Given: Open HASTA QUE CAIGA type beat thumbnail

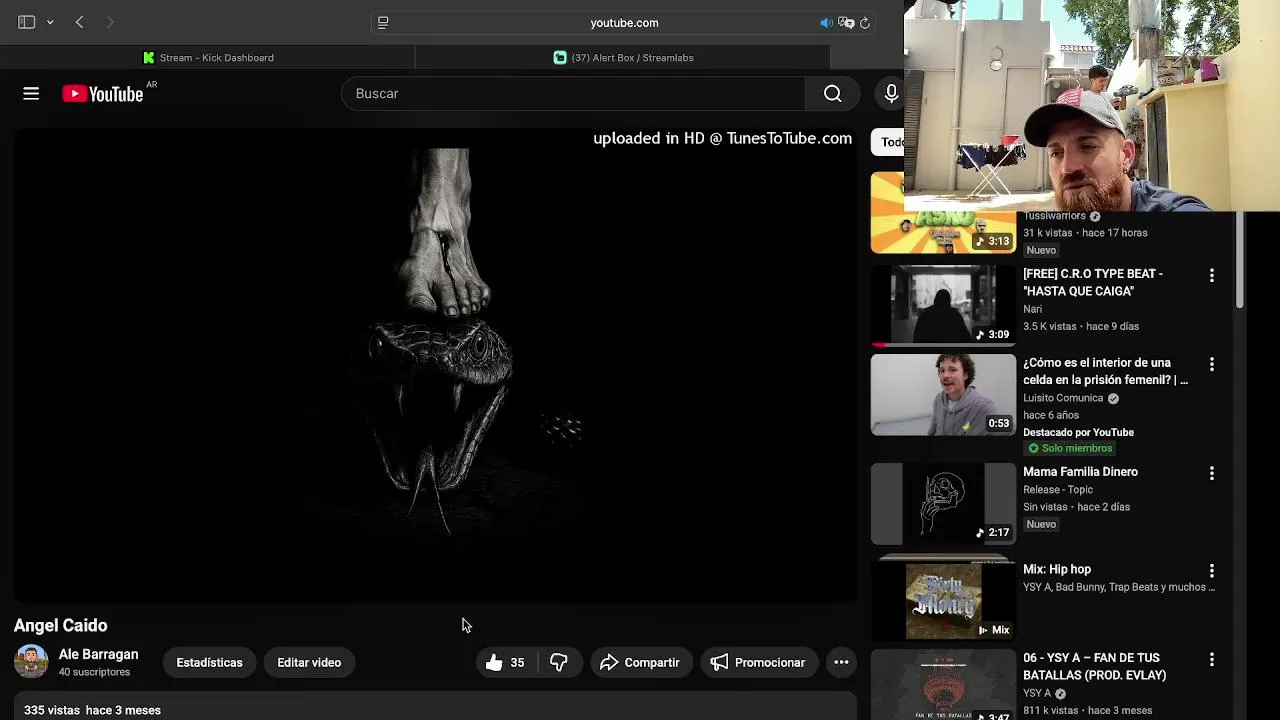Looking at the screenshot, I should tap(943, 305).
